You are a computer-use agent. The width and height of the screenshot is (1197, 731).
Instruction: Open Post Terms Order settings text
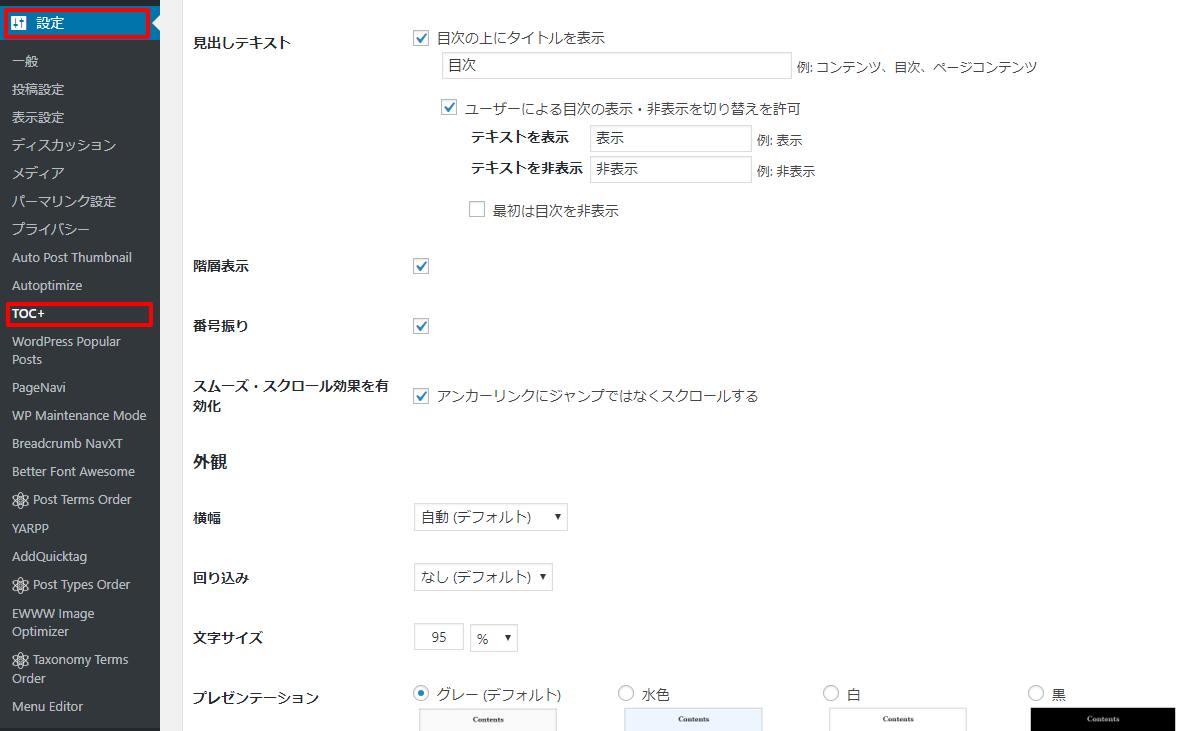82,500
